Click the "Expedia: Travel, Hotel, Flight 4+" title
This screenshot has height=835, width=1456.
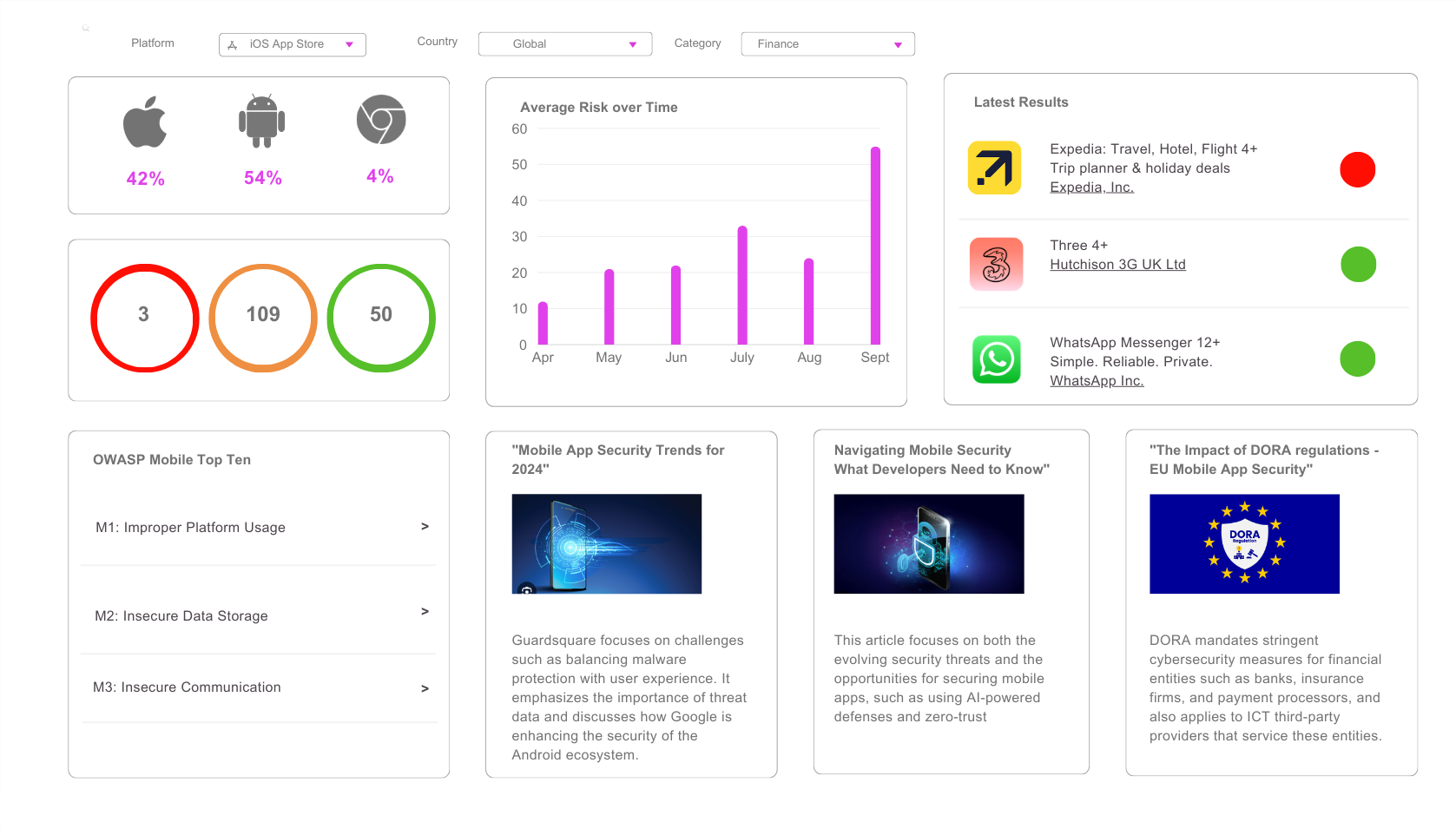[x=1154, y=149]
